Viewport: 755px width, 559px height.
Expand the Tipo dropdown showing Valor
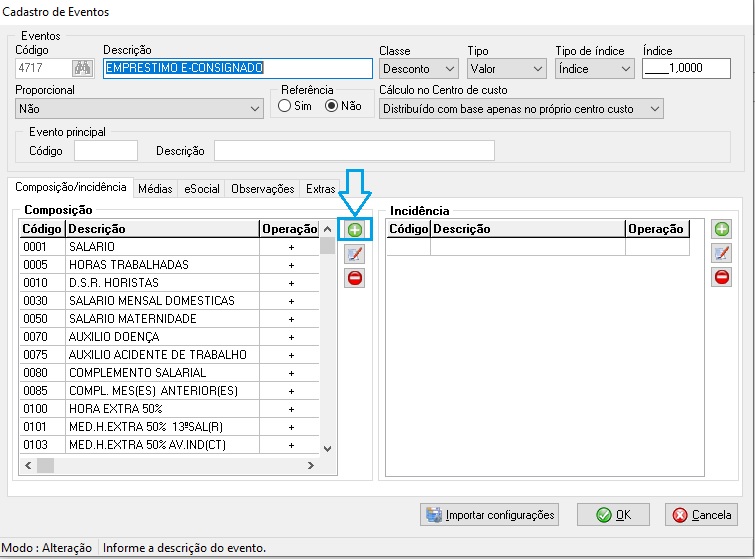(x=505, y=69)
